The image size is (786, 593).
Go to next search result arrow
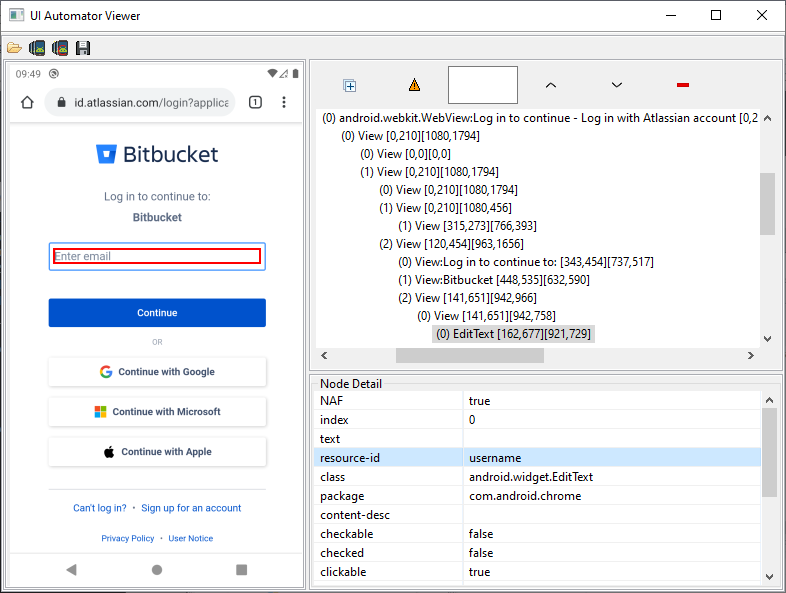[617, 85]
